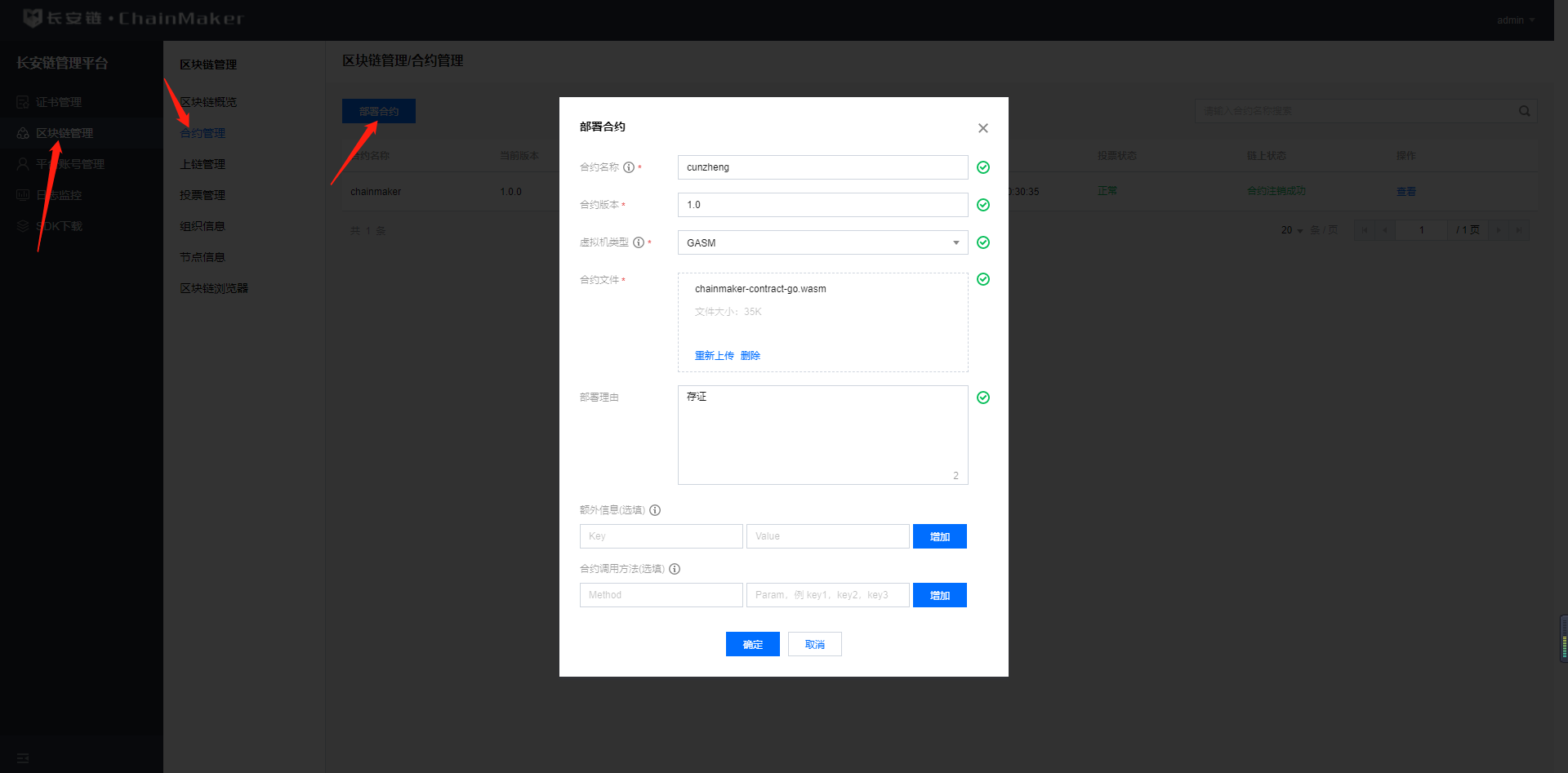Go to previous page in pagination

[x=1385, y=230]
